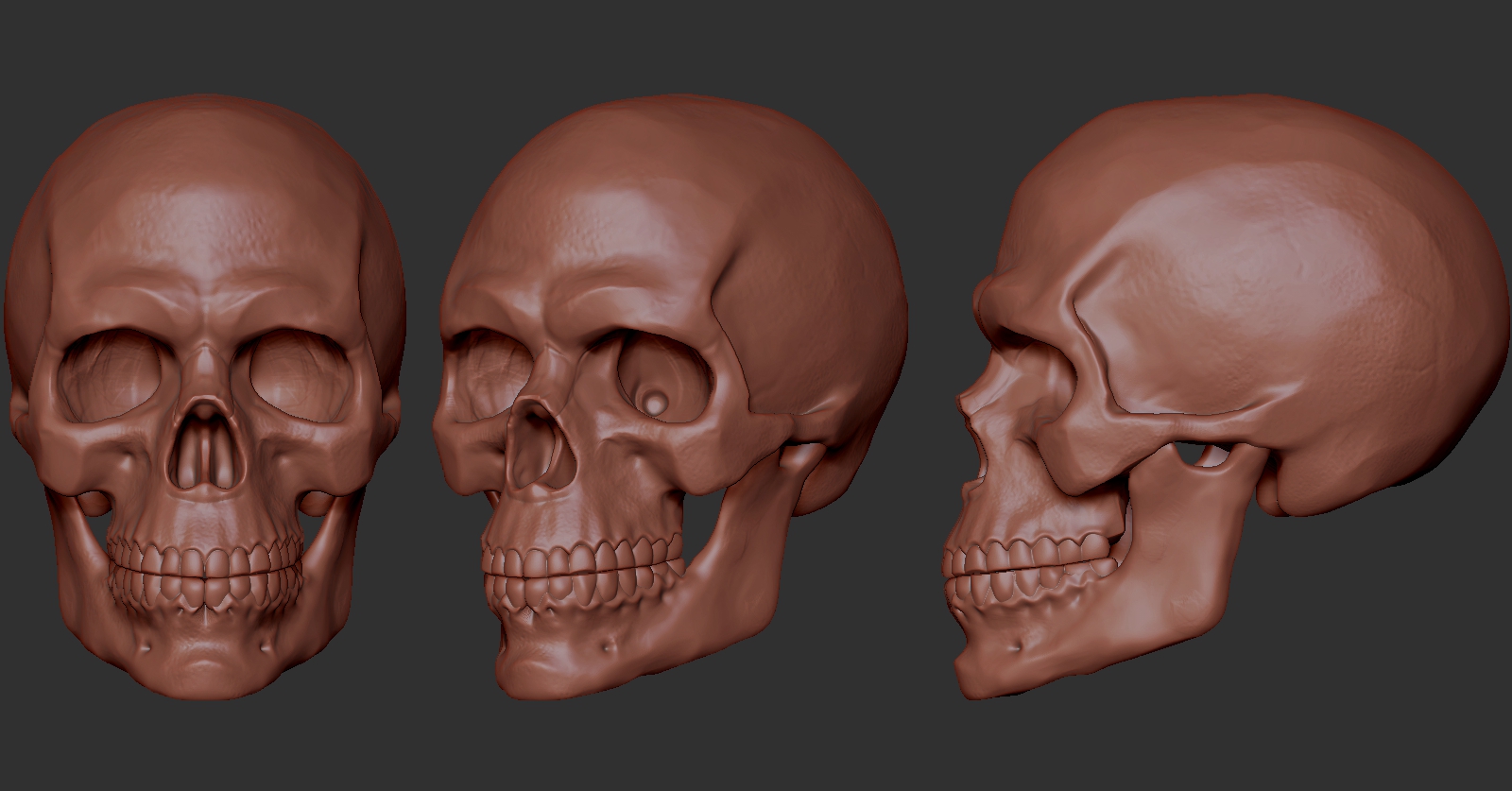Select the side-profile skull model
This screenshot has height=791, width=1512.
1227,397
